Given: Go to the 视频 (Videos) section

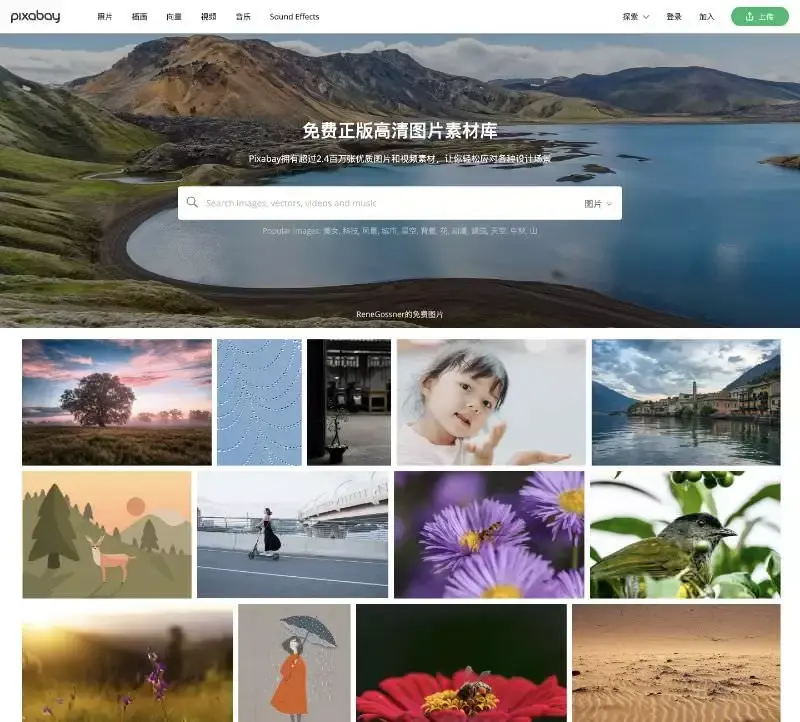Looking at the screenshot, I should coord(208,17).
